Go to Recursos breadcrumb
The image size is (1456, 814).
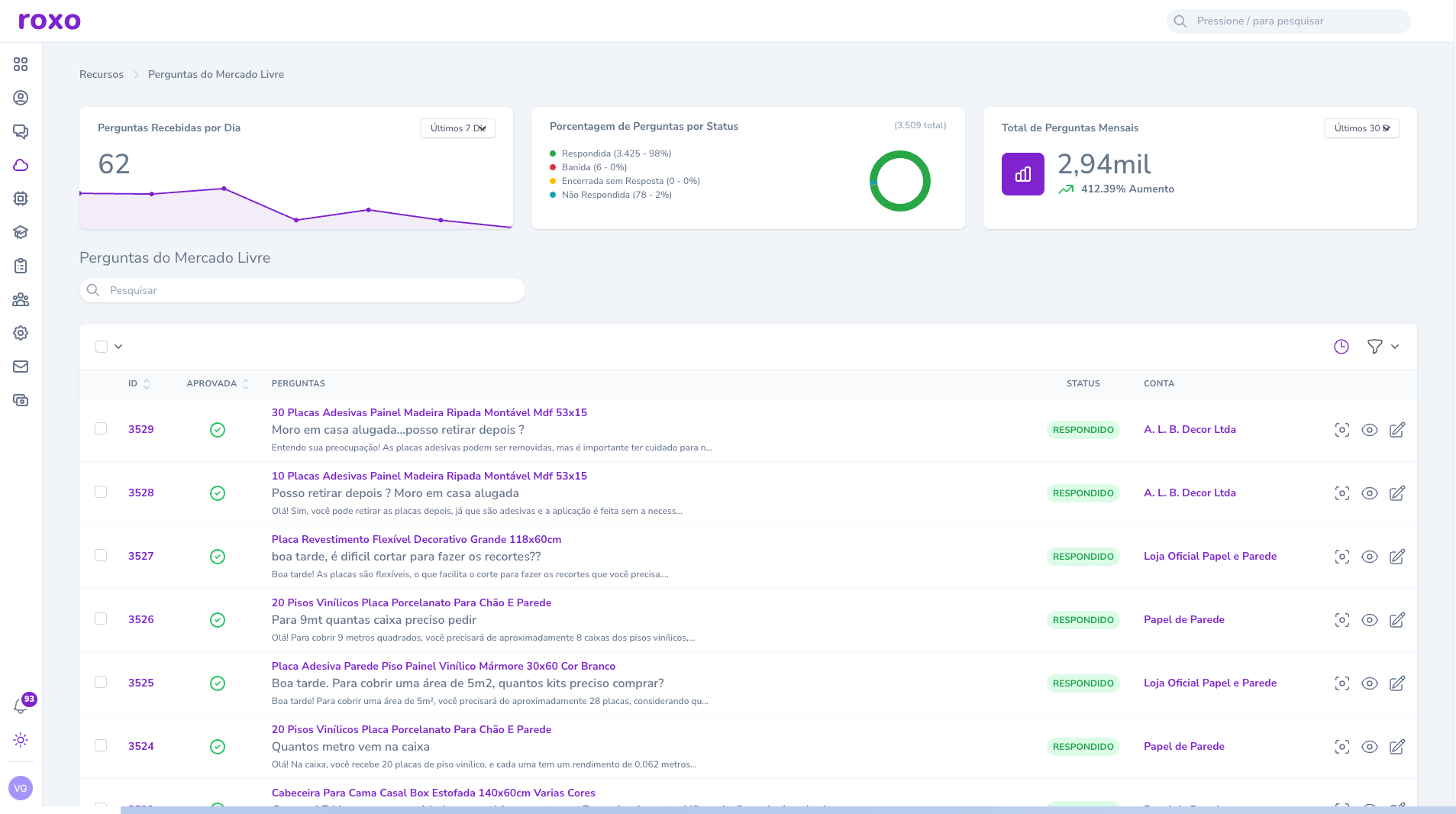tap(102, 74)
